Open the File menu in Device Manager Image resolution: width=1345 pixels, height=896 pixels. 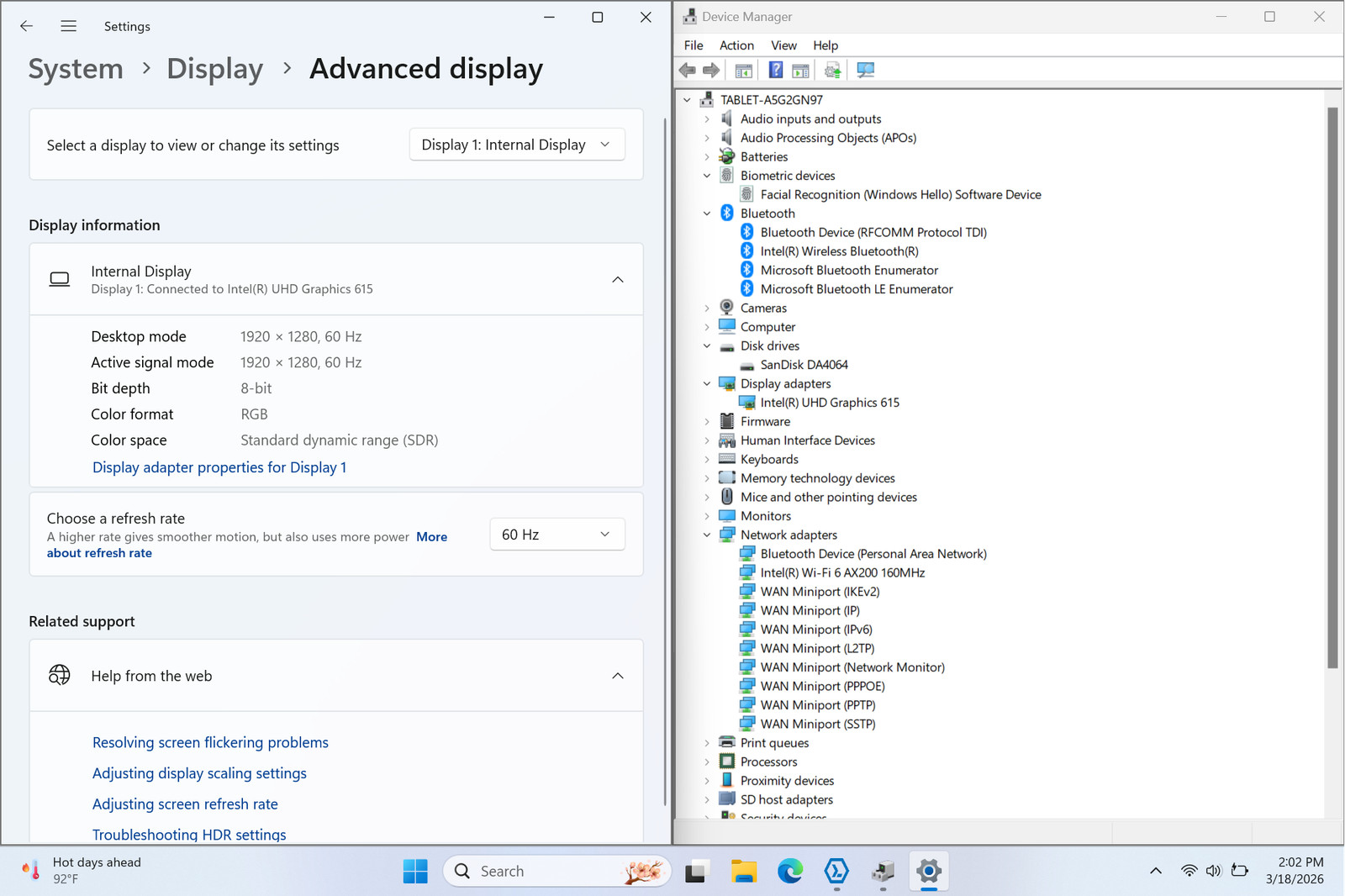[x=694, y=45]
